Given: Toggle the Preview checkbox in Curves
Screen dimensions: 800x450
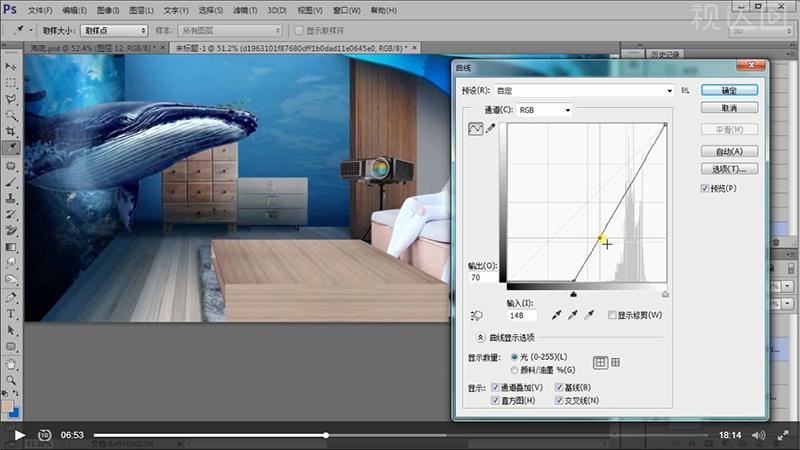Looking at the screenshot, I should tap(705, 188).
